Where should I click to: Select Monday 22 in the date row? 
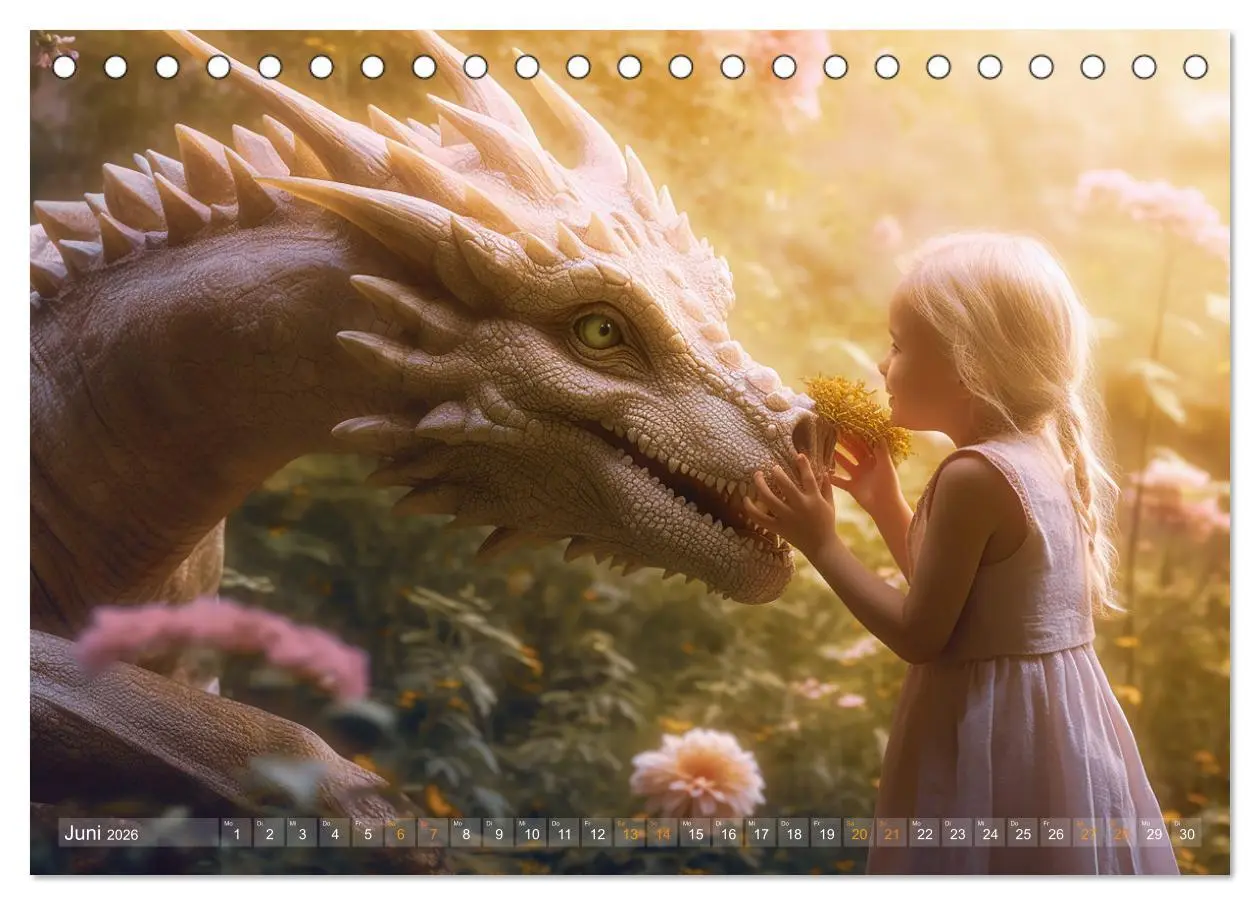pos(925,833)
